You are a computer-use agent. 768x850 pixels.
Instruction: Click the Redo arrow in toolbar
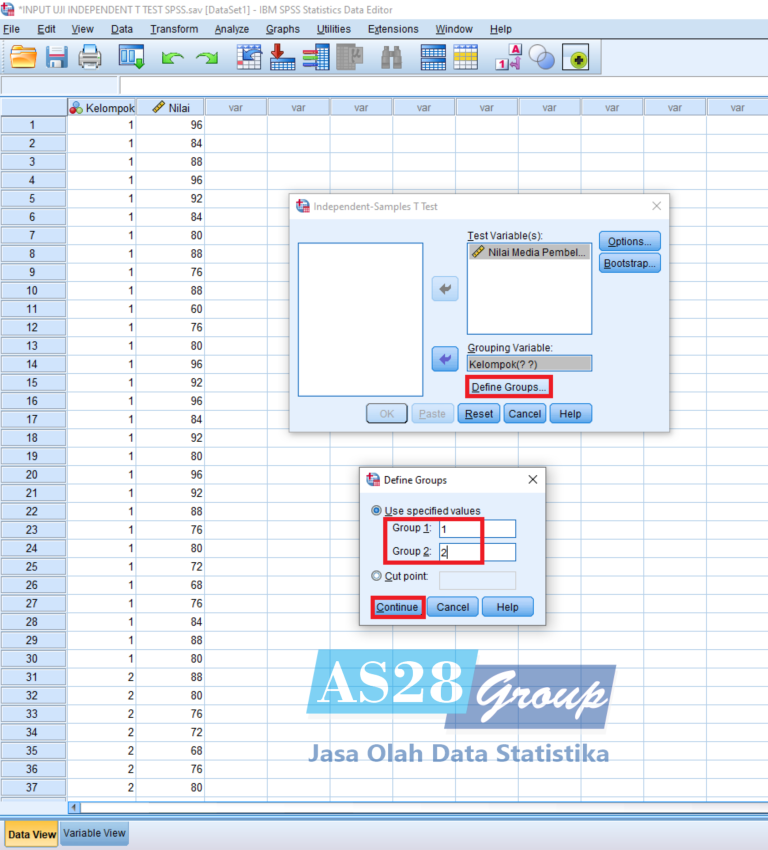(x=206, y=59)
